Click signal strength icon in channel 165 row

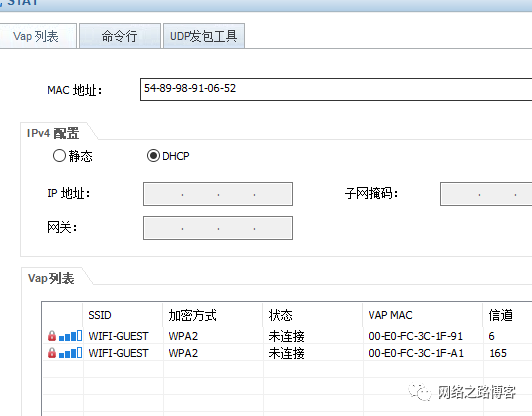pyautogui.click(x=70, y=353)
